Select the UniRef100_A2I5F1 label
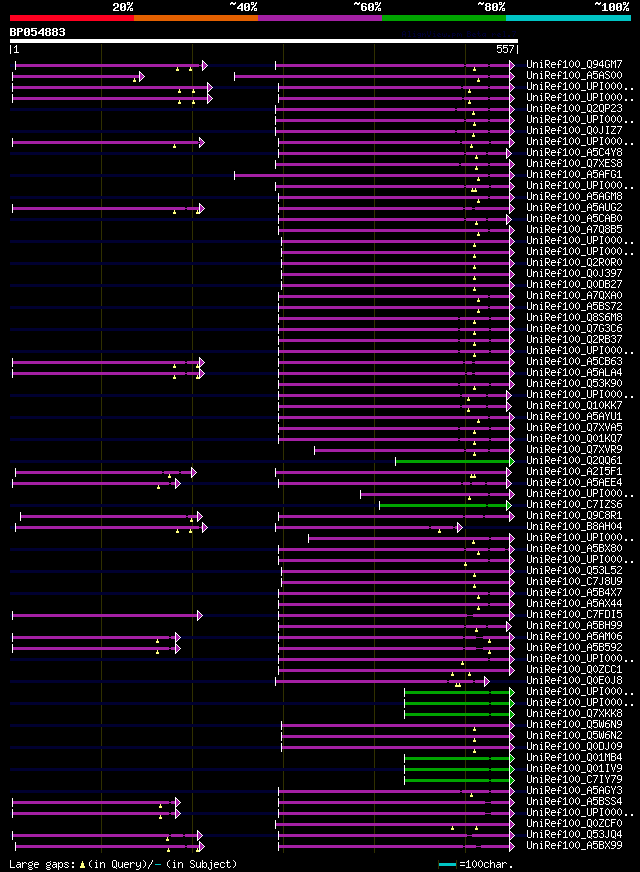Image resolution: width=640 pixels, height=872 pixels. tap(574, 472)
